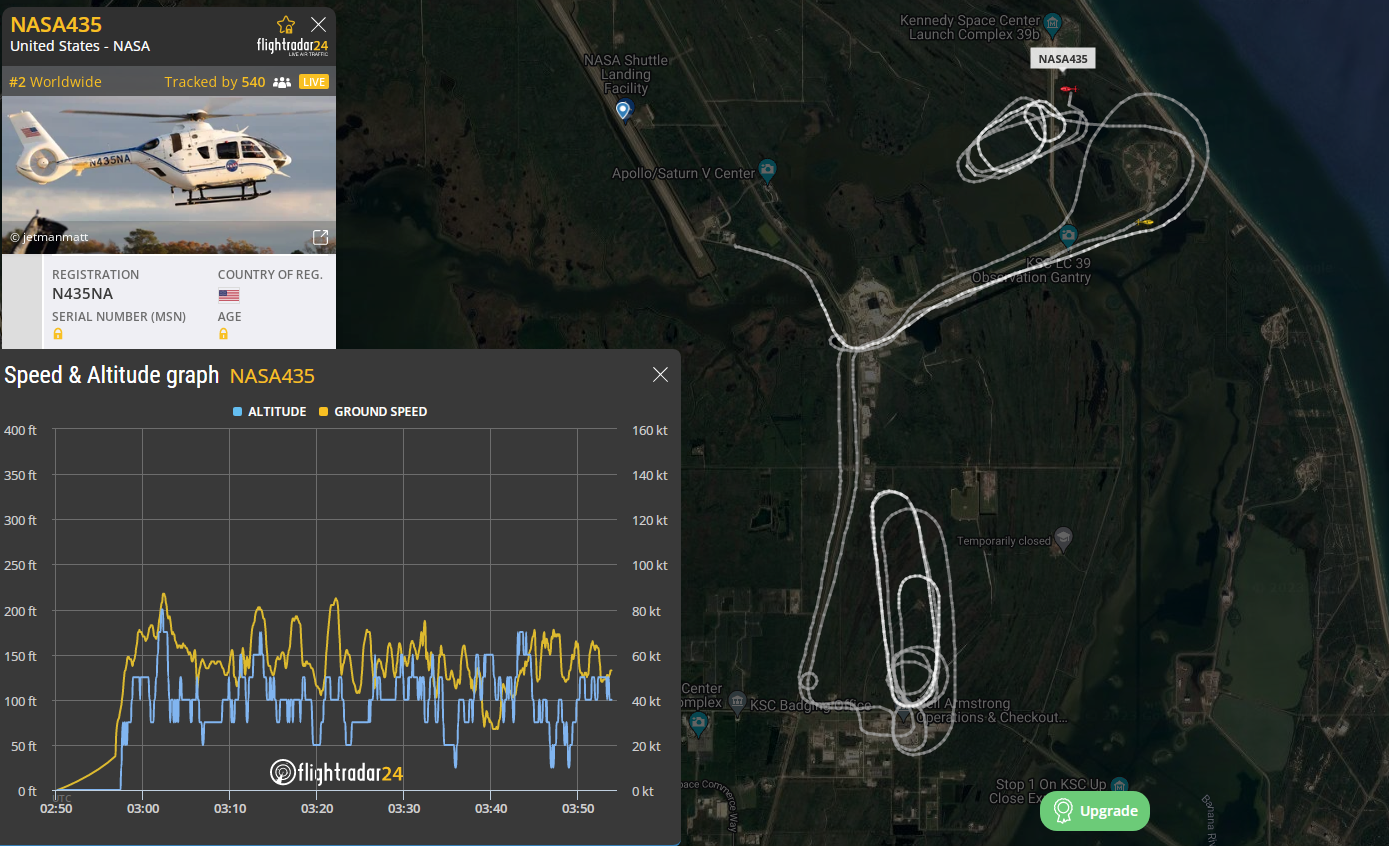Screen dimensions: 1389x846
Task: Click the NASA435 title in the info panel
Action: click(x=56, y=24)
